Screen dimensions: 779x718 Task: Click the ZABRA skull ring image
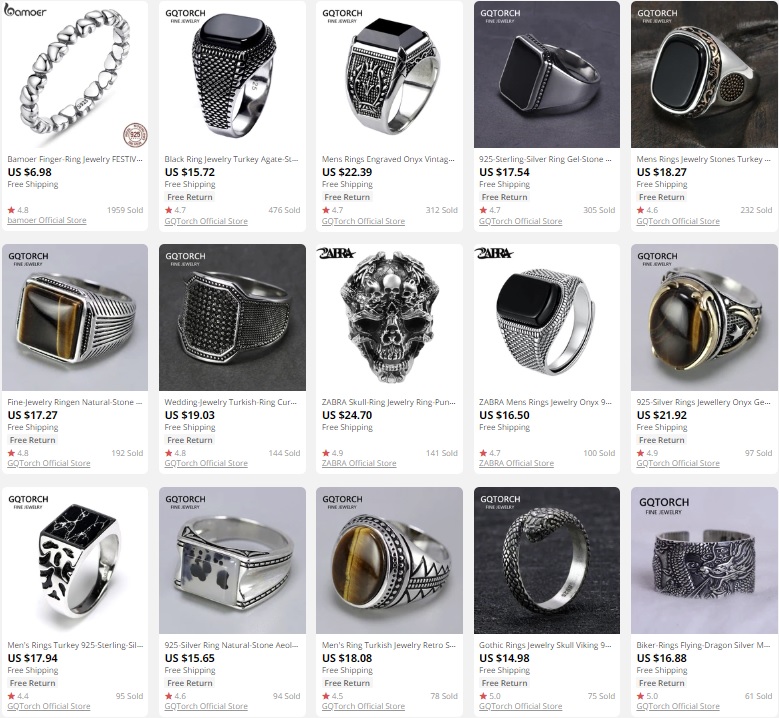(x=390, y=317)
